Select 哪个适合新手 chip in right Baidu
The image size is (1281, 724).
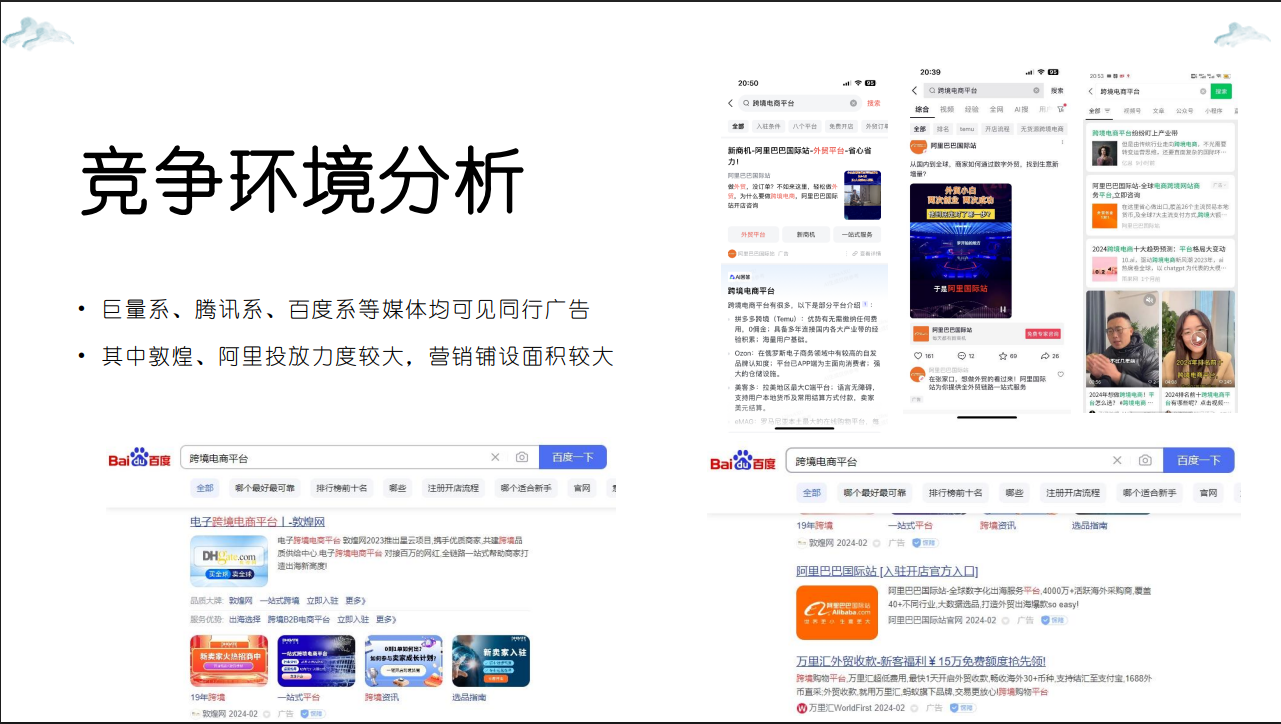point(1150,493)
